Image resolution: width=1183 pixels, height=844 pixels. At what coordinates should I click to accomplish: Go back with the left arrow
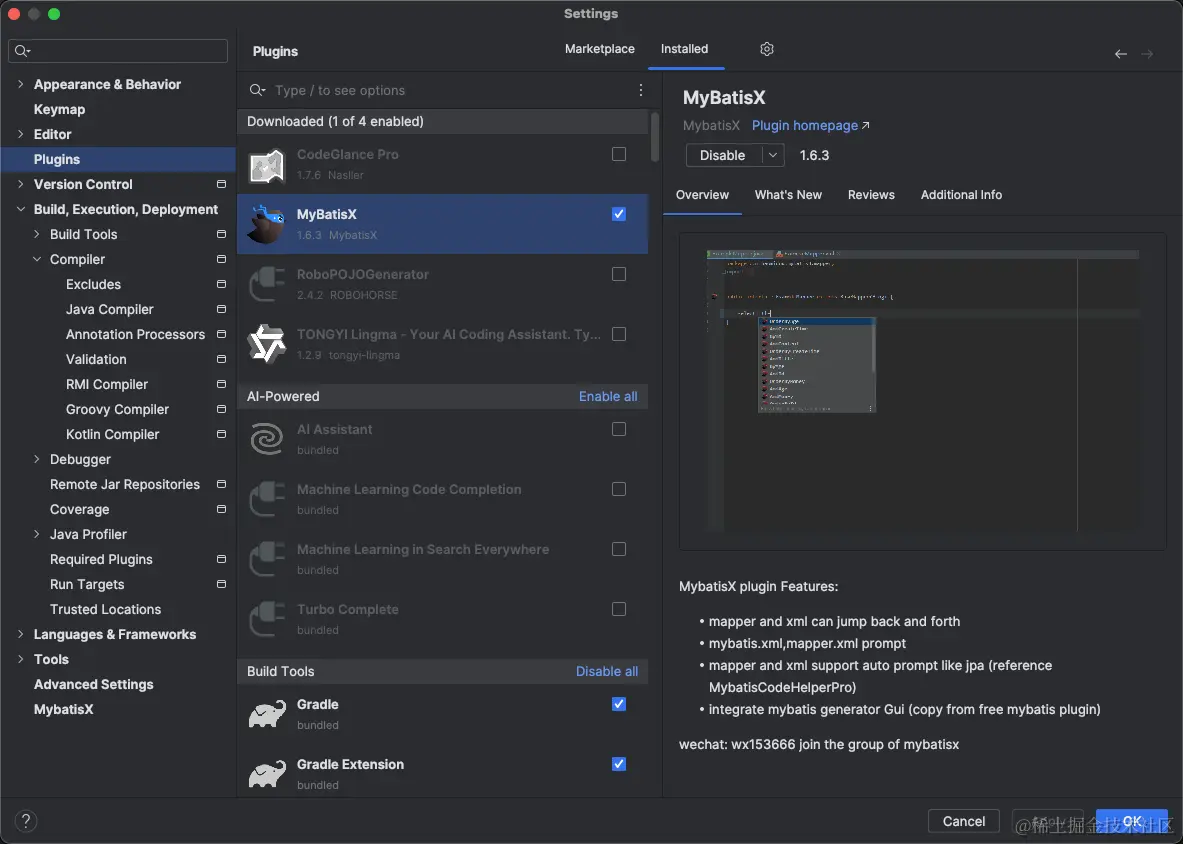point(1120,54)
